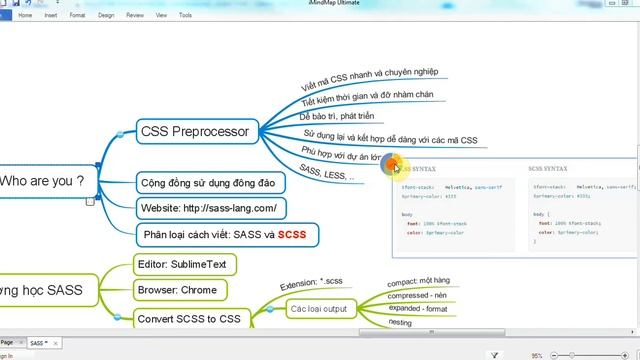Open the Tools ribbon tab

tap(185, 15)
